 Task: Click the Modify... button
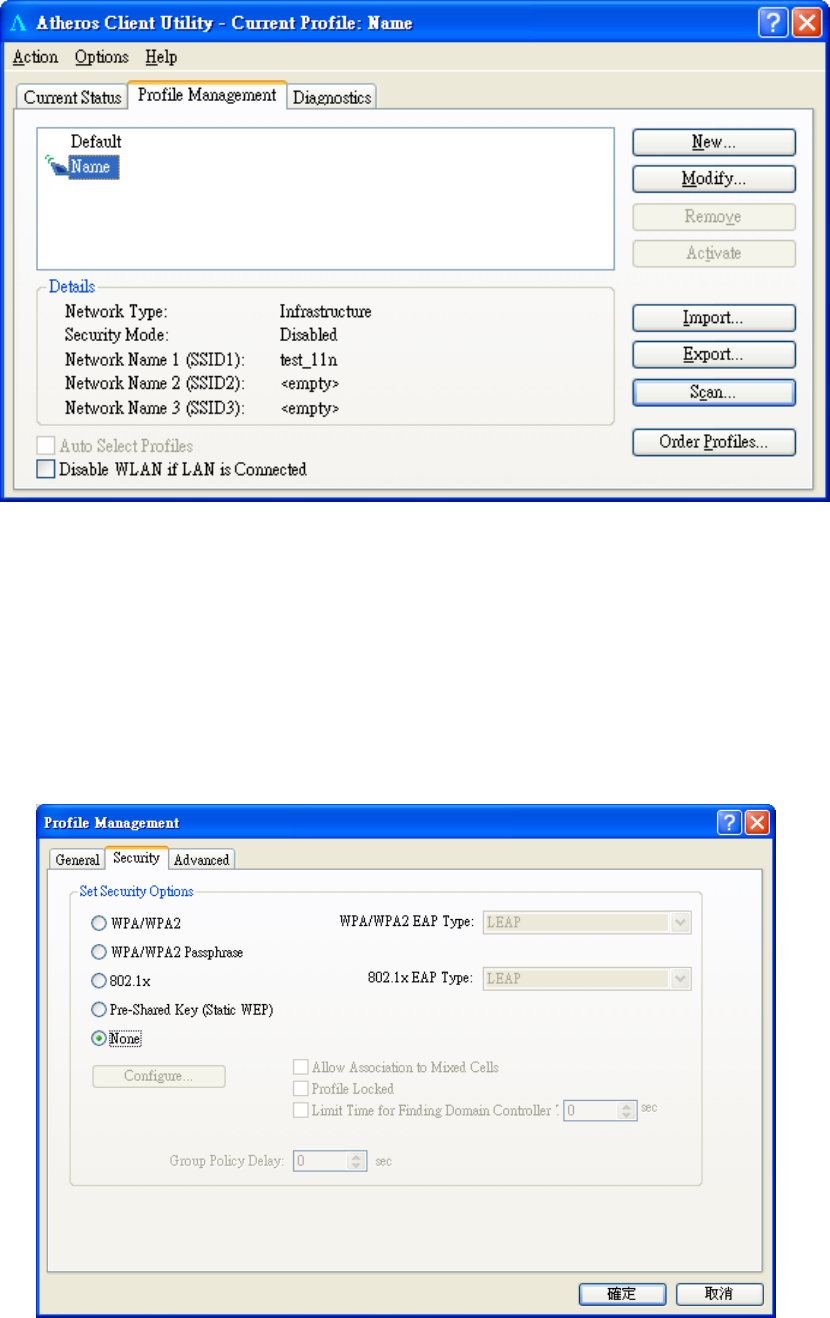pos(714,179)
